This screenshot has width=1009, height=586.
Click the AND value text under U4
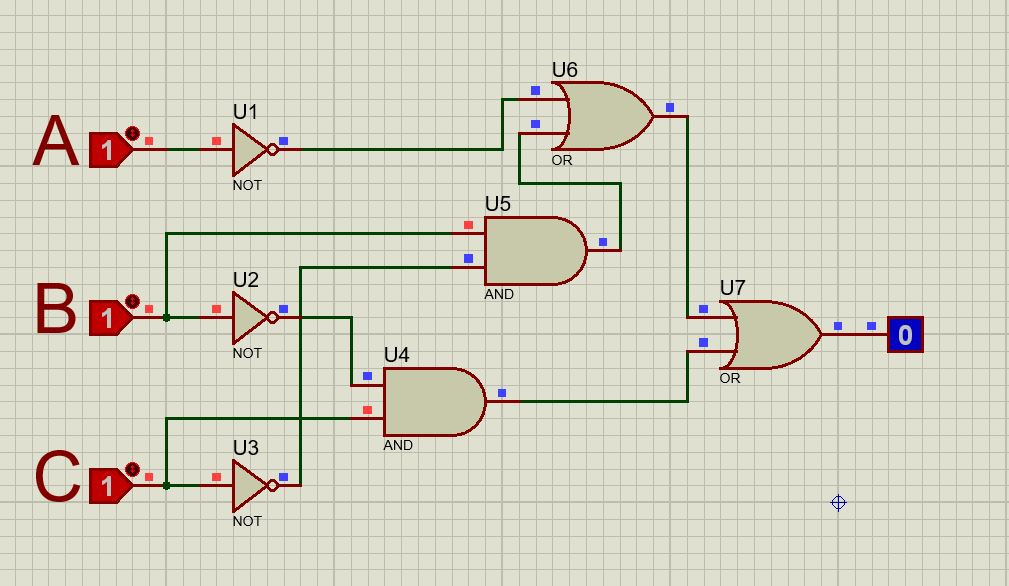pos(398,445)
